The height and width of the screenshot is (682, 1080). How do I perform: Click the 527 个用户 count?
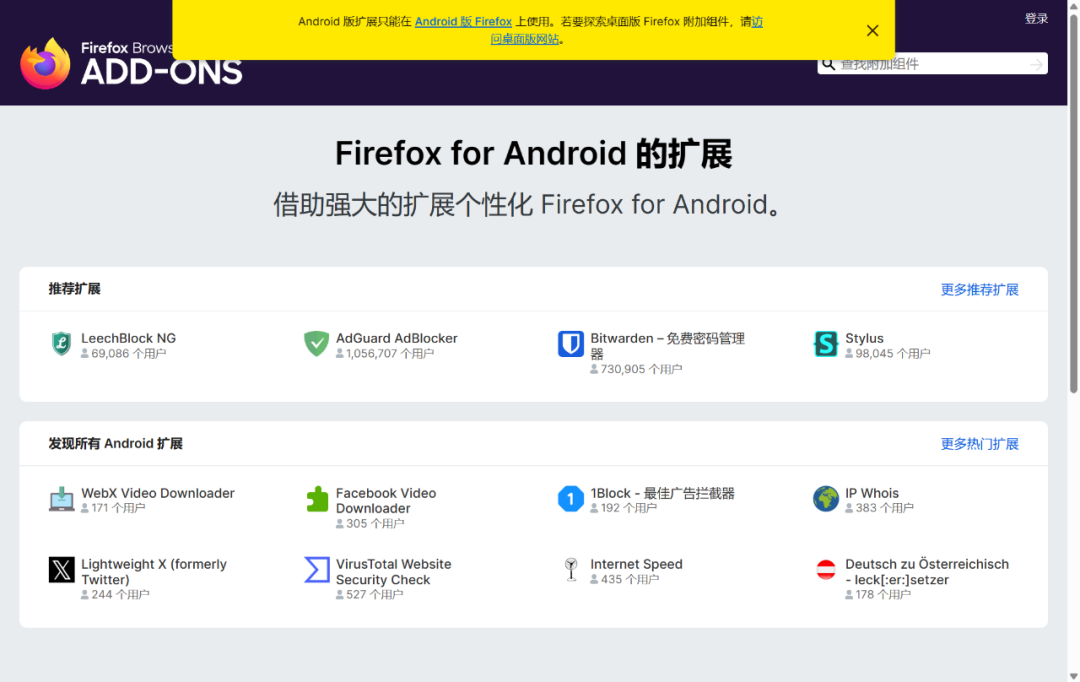coord(369,595)
